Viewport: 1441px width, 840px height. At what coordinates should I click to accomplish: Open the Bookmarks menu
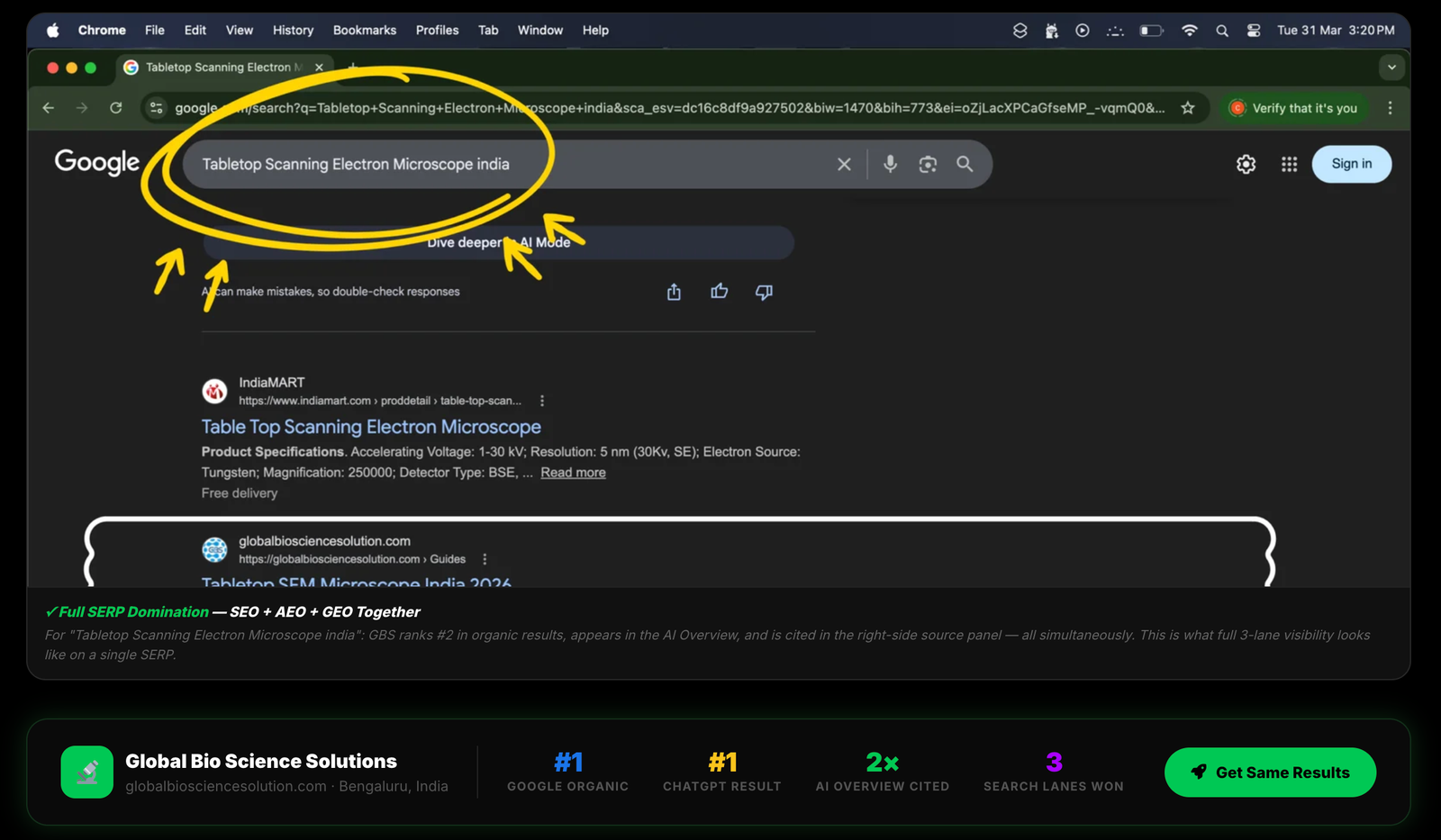tap(364, 31)
